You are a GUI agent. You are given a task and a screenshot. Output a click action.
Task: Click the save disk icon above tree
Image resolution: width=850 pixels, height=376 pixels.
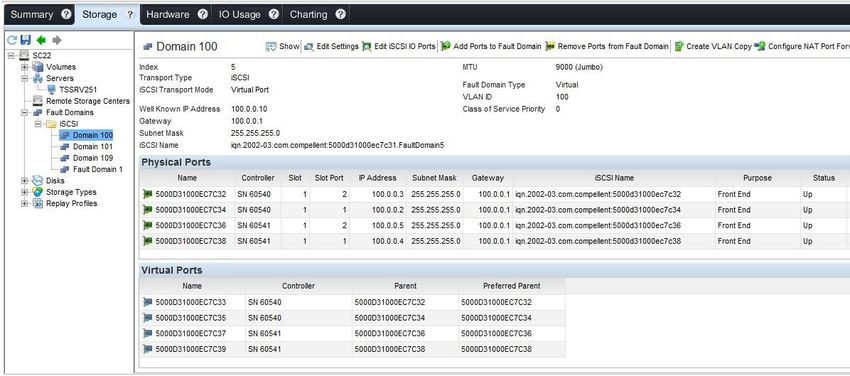(x=25, y=40)
